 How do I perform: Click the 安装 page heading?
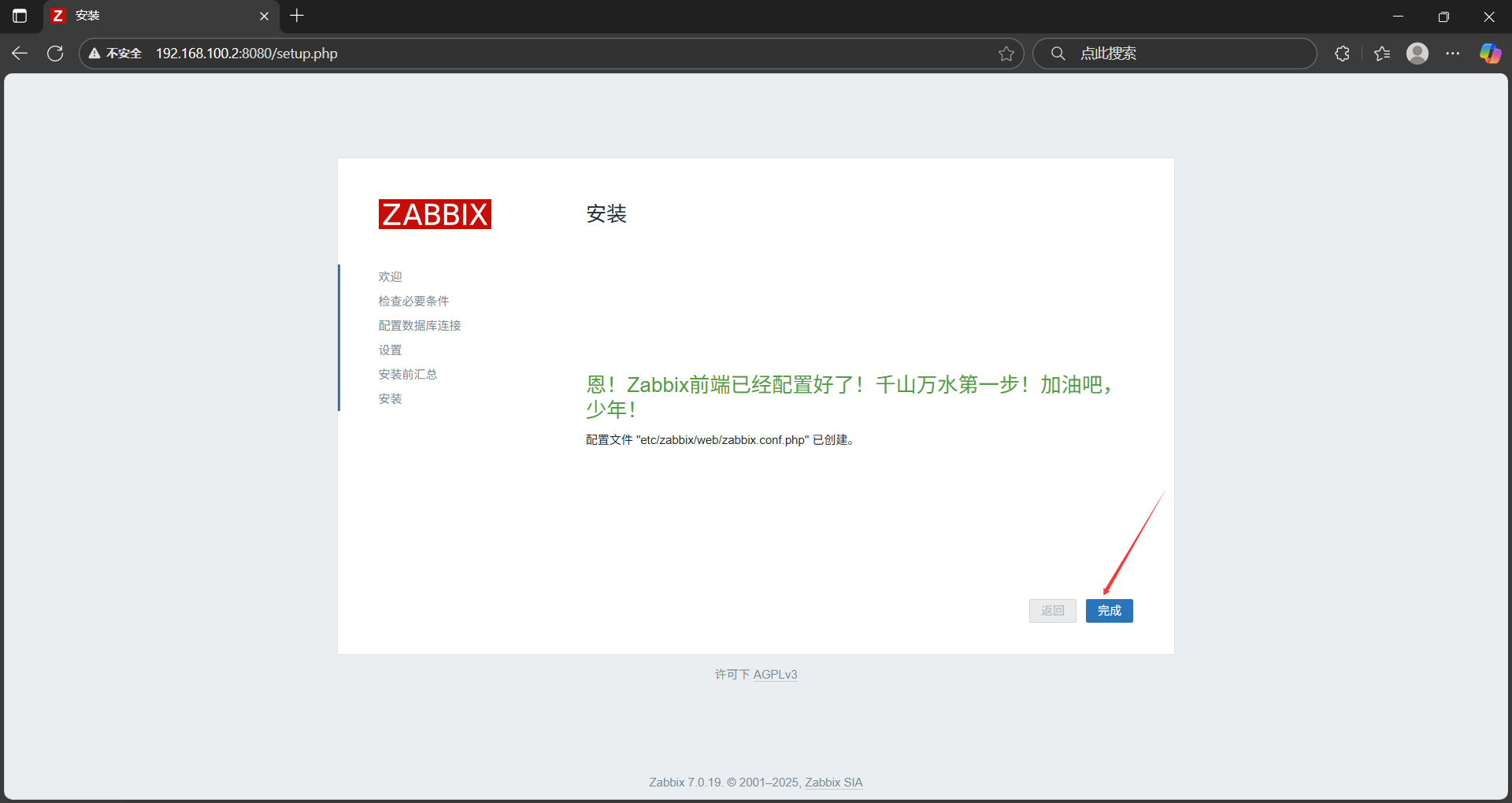pyautogui.click(x=606, y=214)
